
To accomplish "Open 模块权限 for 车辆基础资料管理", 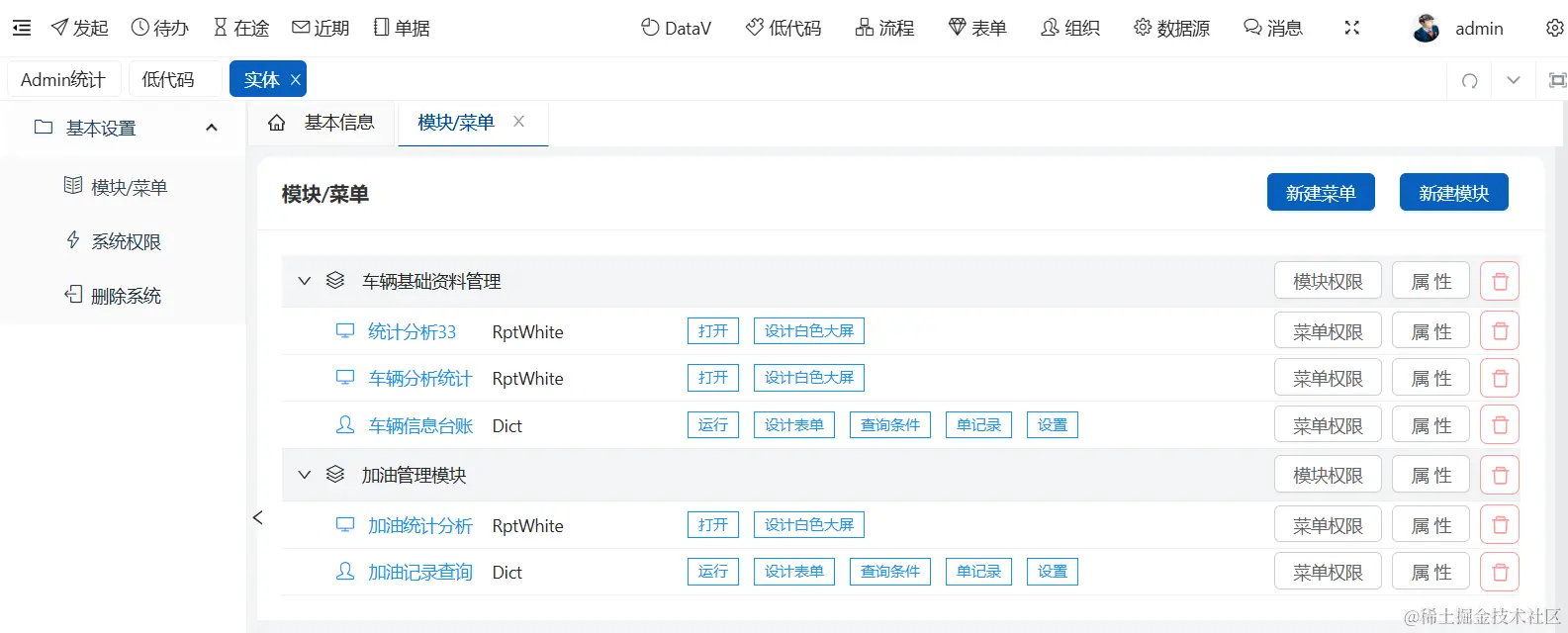I will [1328, 282].
